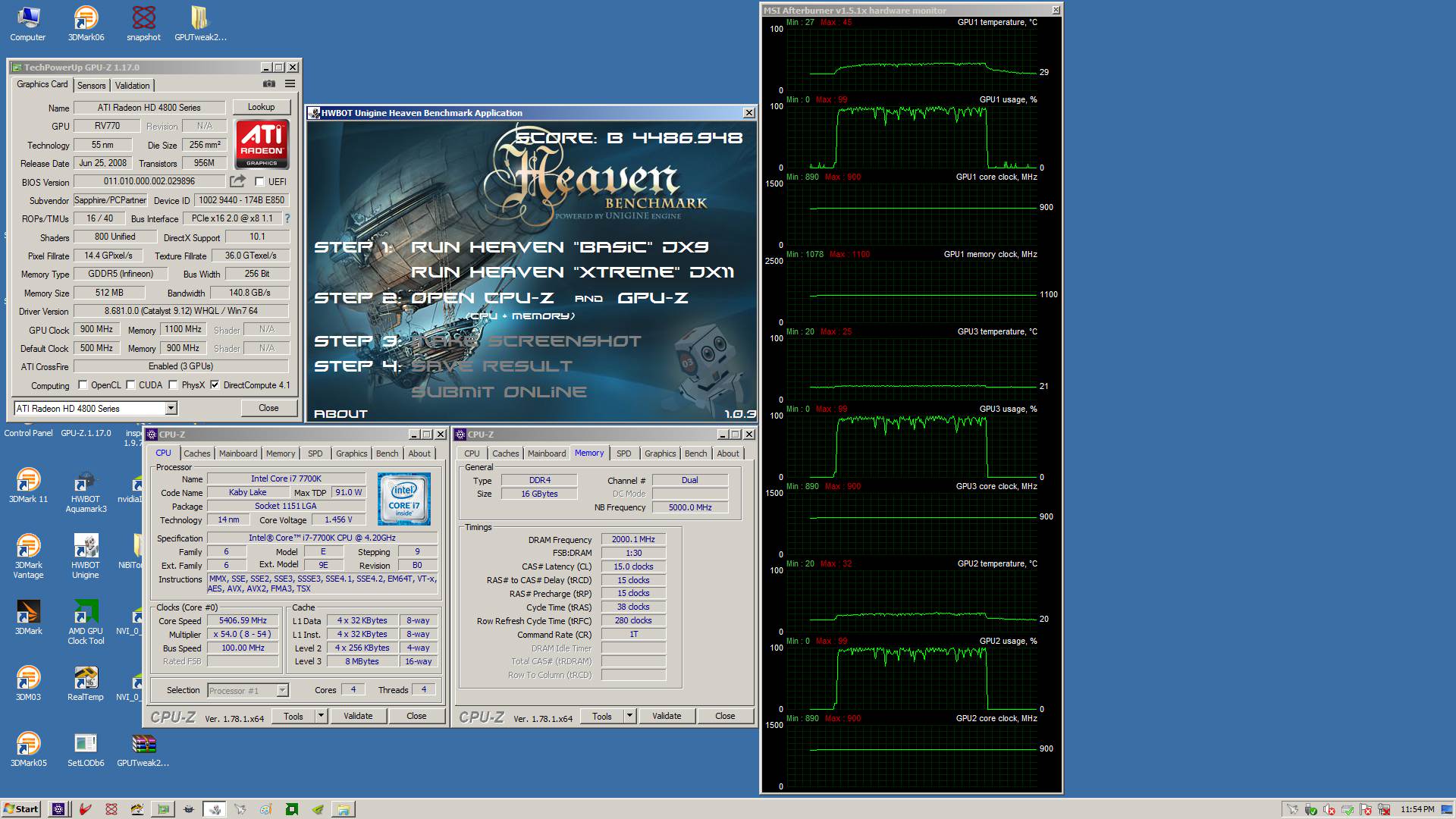Viewport: 1456px width, 819px height.
Task: Click the AMD green taskbar icon
Action: [x=291, y=809]
